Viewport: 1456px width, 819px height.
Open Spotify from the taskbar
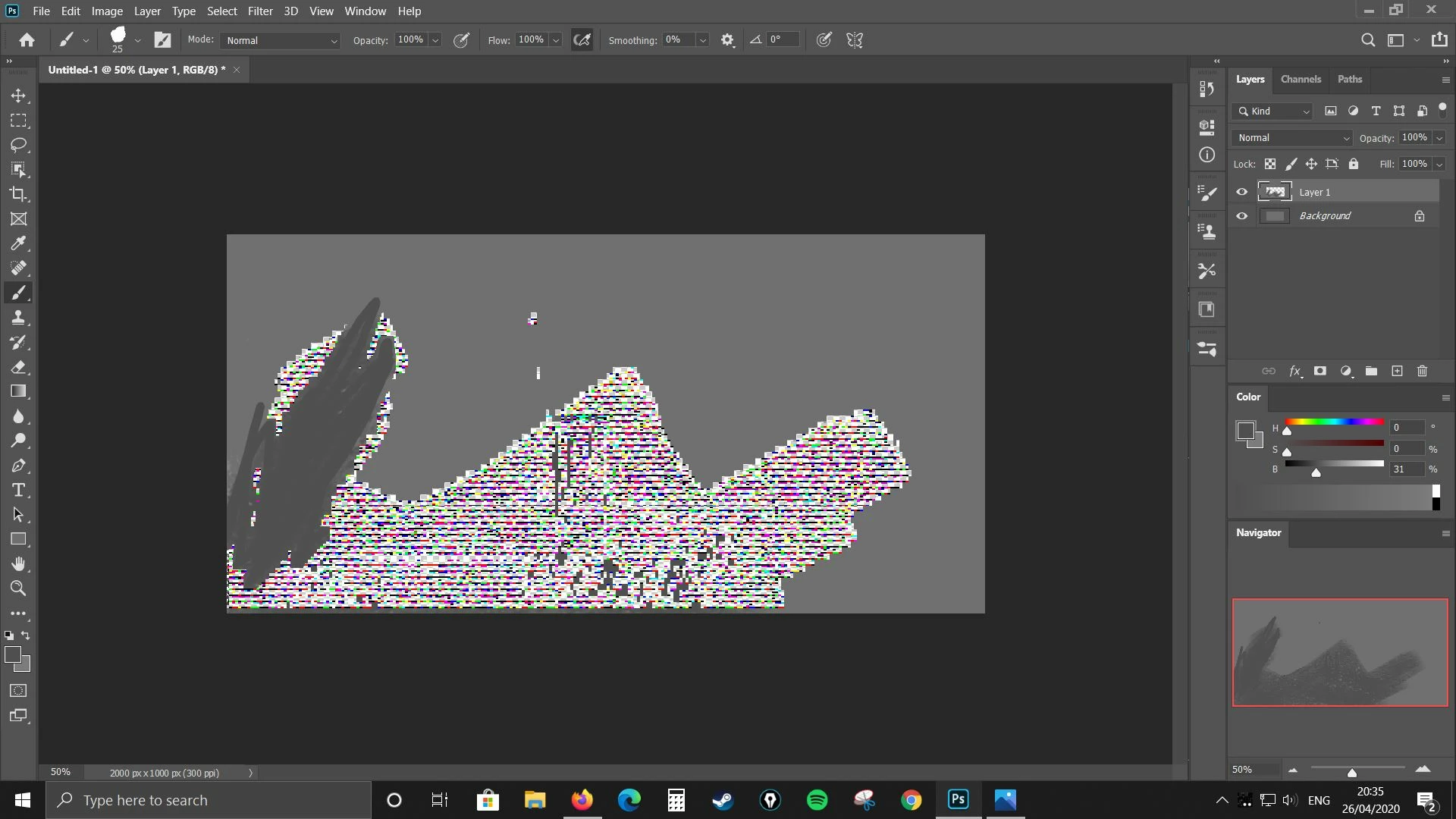pos(817,800)
